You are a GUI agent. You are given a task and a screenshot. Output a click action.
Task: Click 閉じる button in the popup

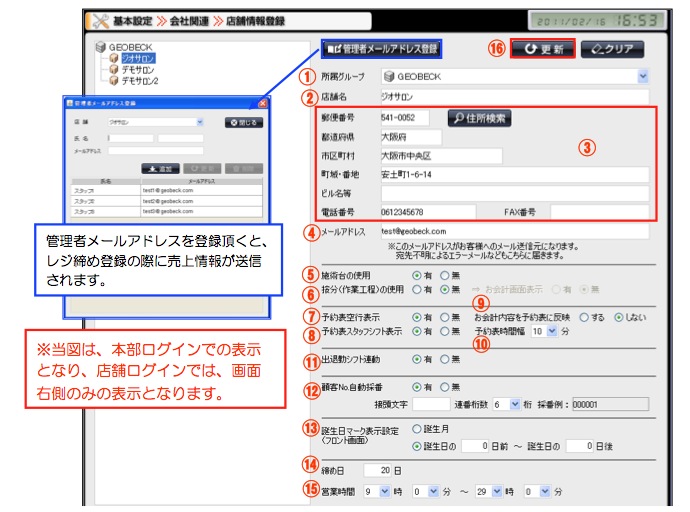coord(244,122)
